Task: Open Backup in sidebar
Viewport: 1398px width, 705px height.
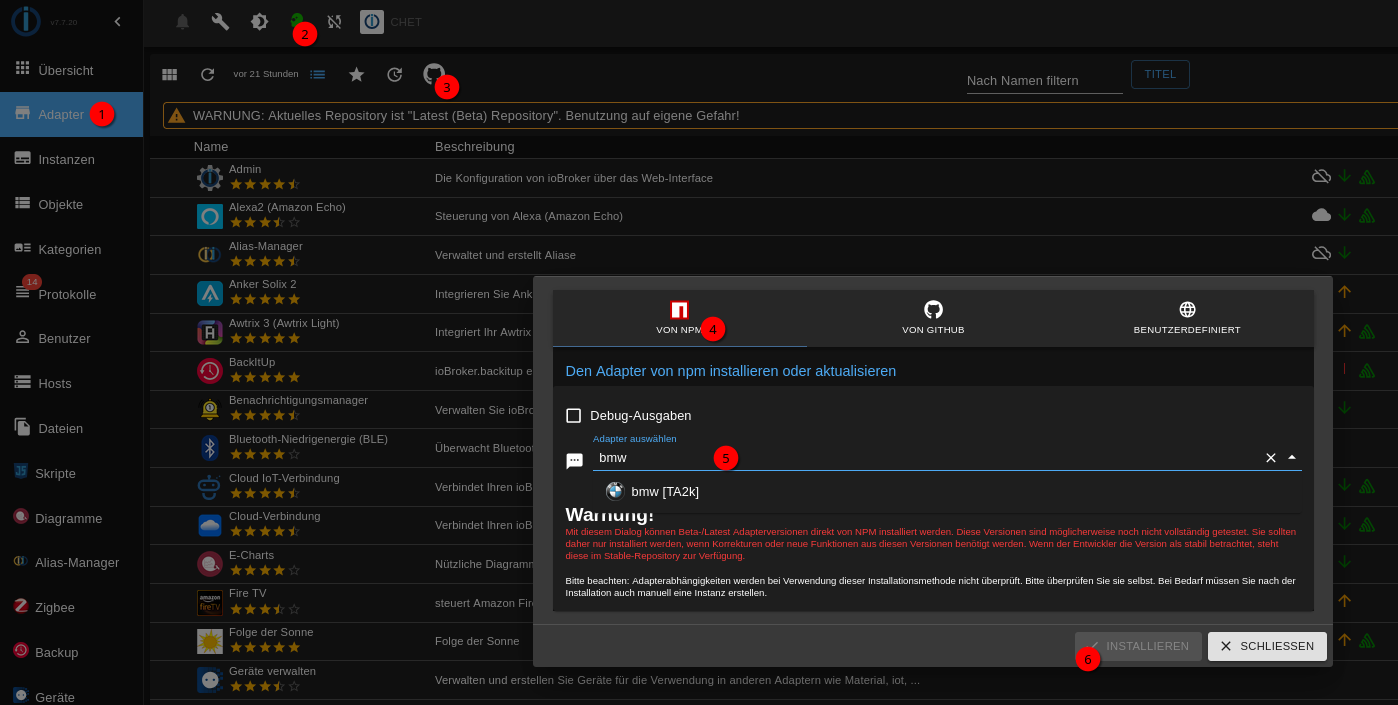Action: 71,652
